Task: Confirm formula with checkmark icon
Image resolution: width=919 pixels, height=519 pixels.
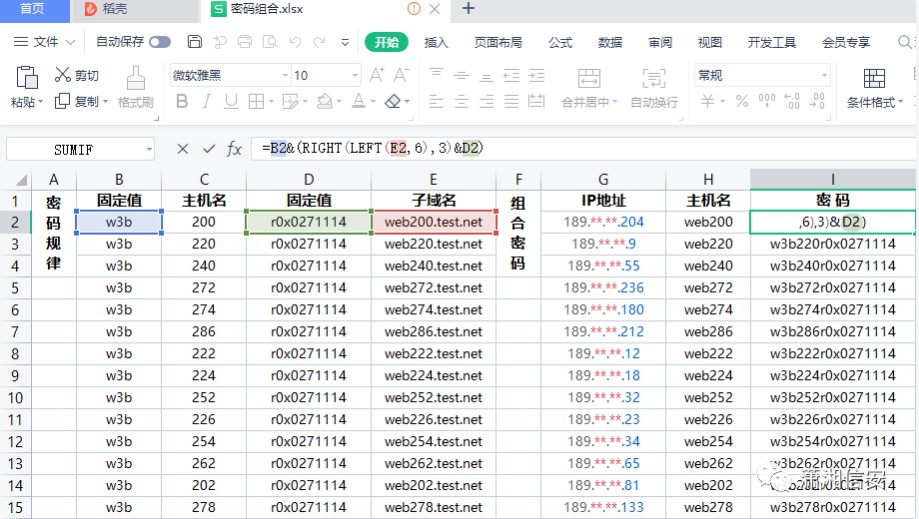Action: point(209,149)
